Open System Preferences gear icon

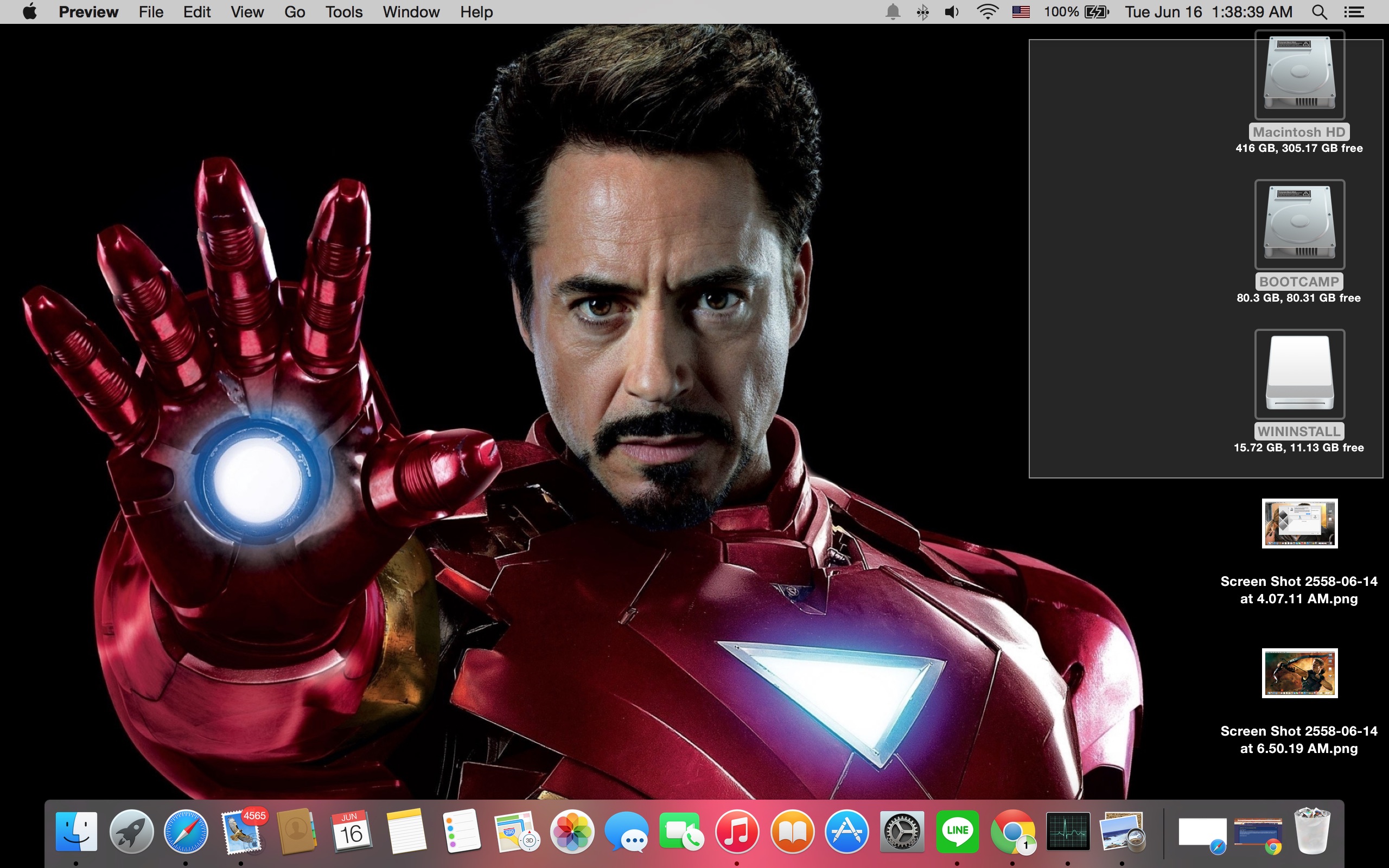click(x=902, y=831)
